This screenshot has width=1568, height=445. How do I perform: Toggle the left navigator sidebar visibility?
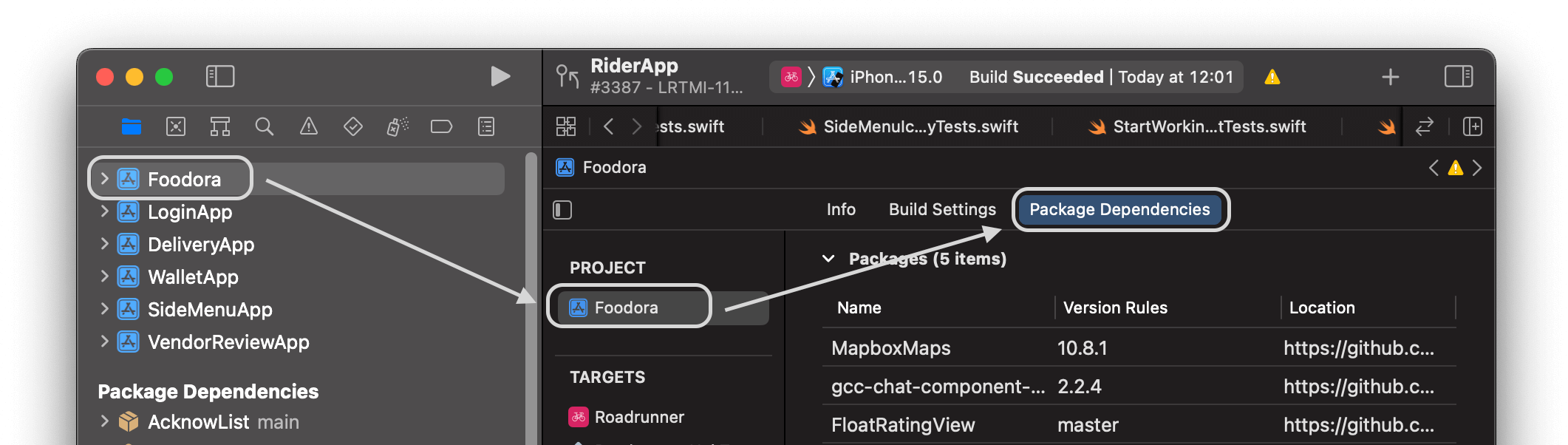pos(219,76)
